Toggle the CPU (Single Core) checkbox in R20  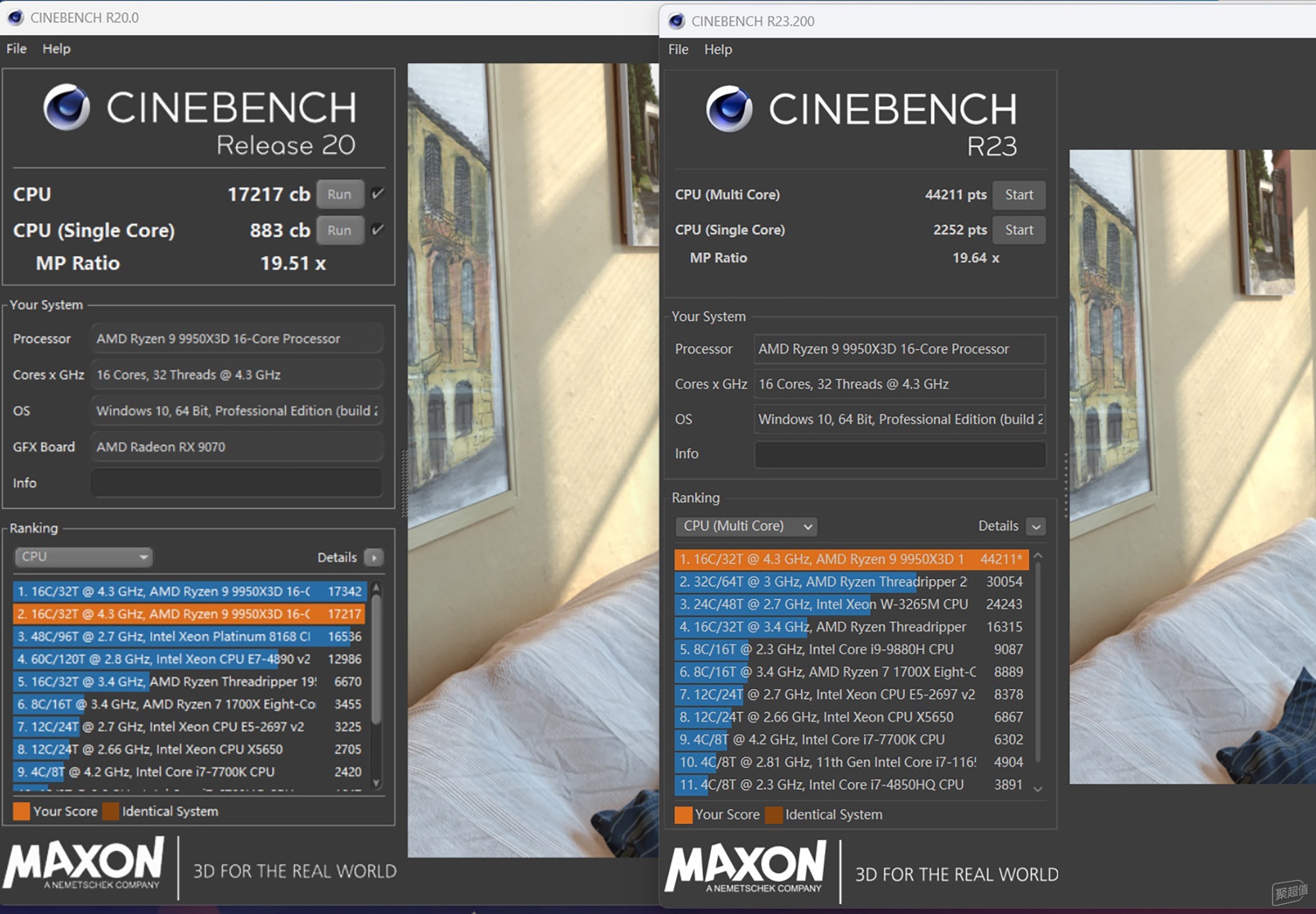click(378, 230)
